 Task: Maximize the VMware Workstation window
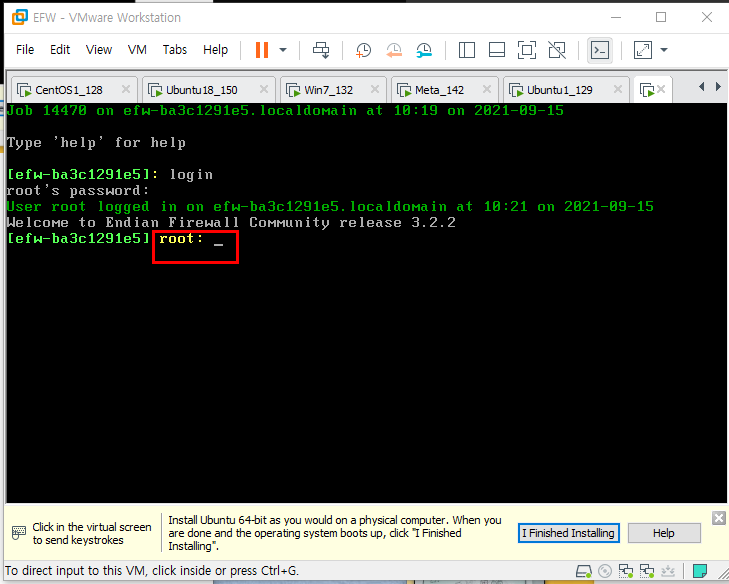click(661, 17)
